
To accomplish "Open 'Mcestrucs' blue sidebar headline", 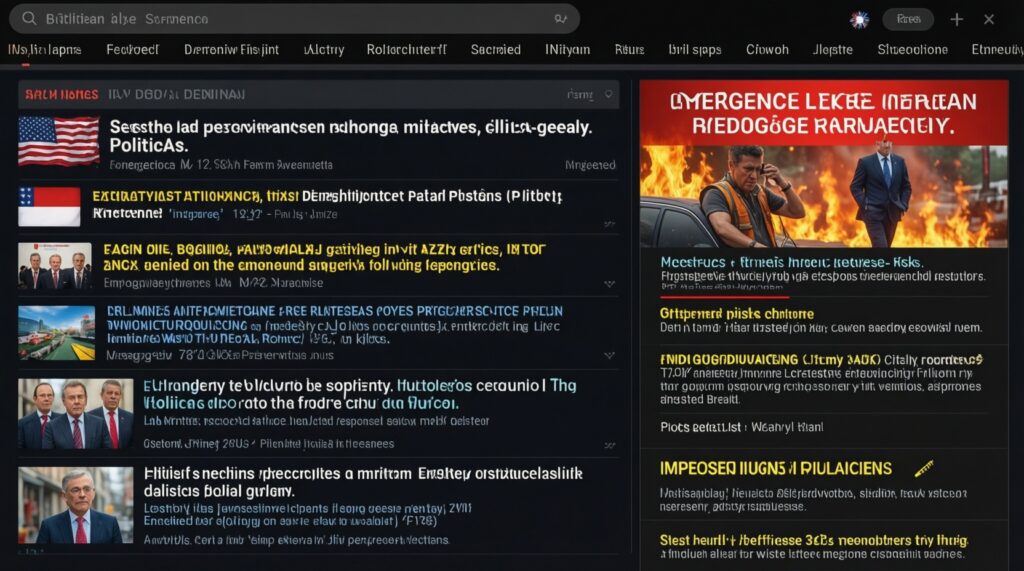I will click(792, 263).
